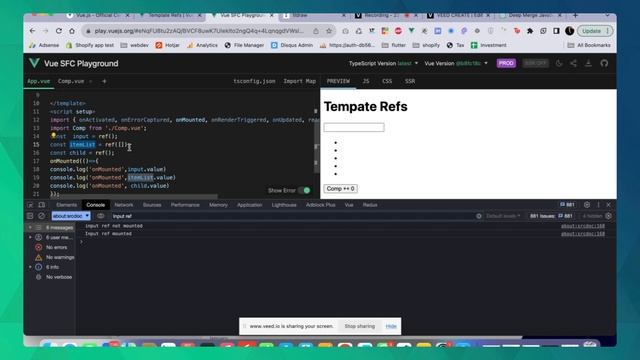This screenshot has height=360, width=640.
Task: Open a new browser tab
Action: 575,16
